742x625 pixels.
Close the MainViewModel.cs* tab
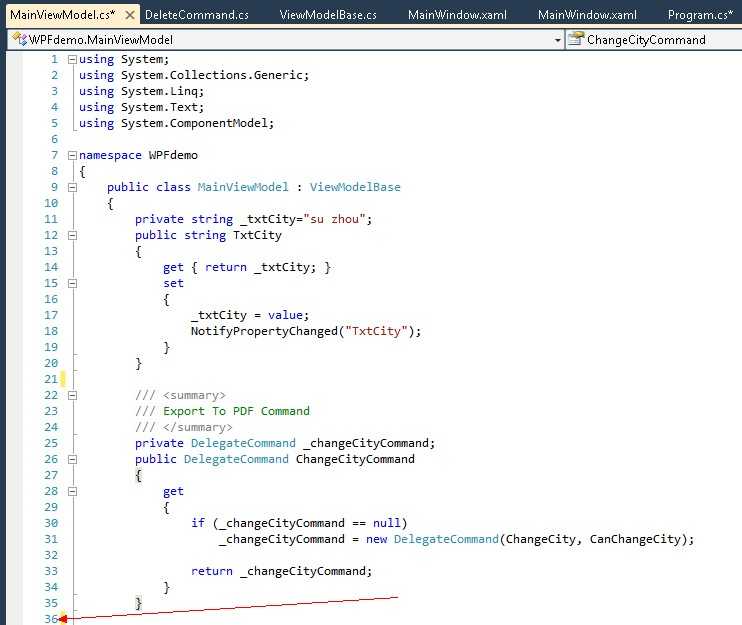[x=129, y=15]
